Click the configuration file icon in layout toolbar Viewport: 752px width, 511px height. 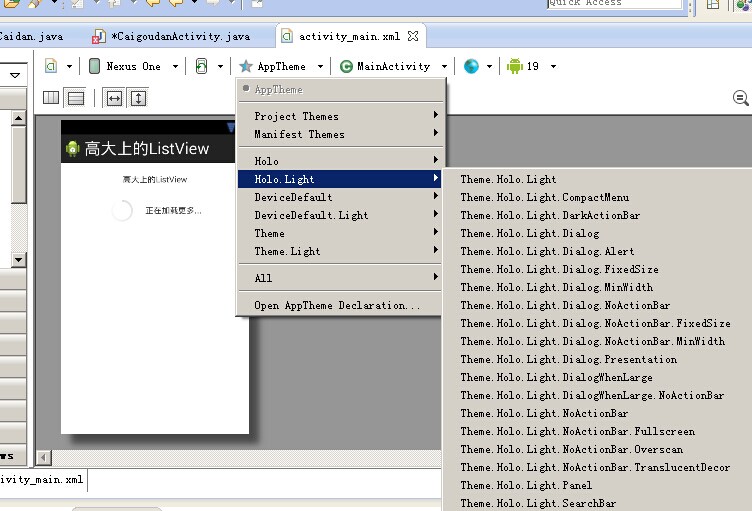point(50,66)
